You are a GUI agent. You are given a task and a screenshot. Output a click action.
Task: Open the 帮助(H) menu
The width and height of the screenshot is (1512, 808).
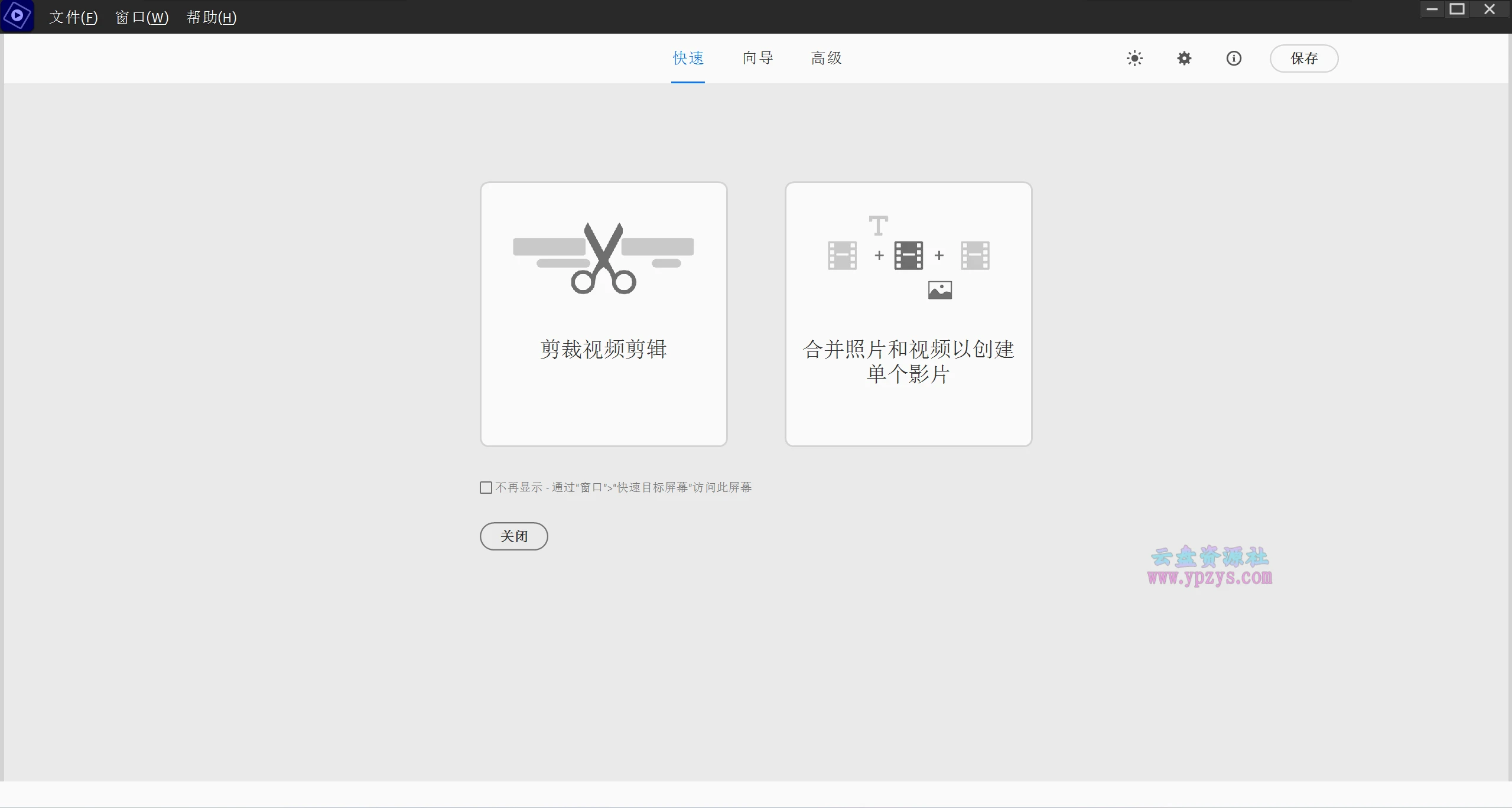(210, 17)
